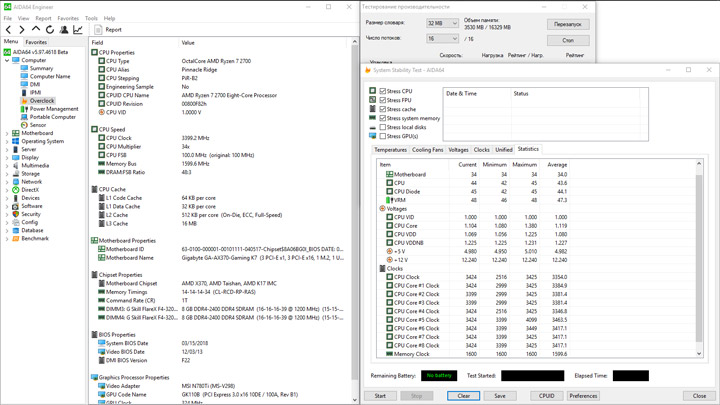Click the Close button in stability test

pos(699,396)
